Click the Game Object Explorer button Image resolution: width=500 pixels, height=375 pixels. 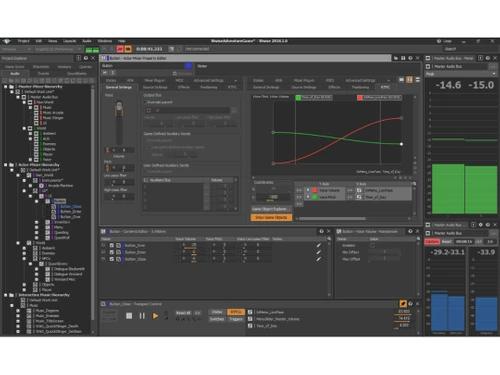point(271,209)
